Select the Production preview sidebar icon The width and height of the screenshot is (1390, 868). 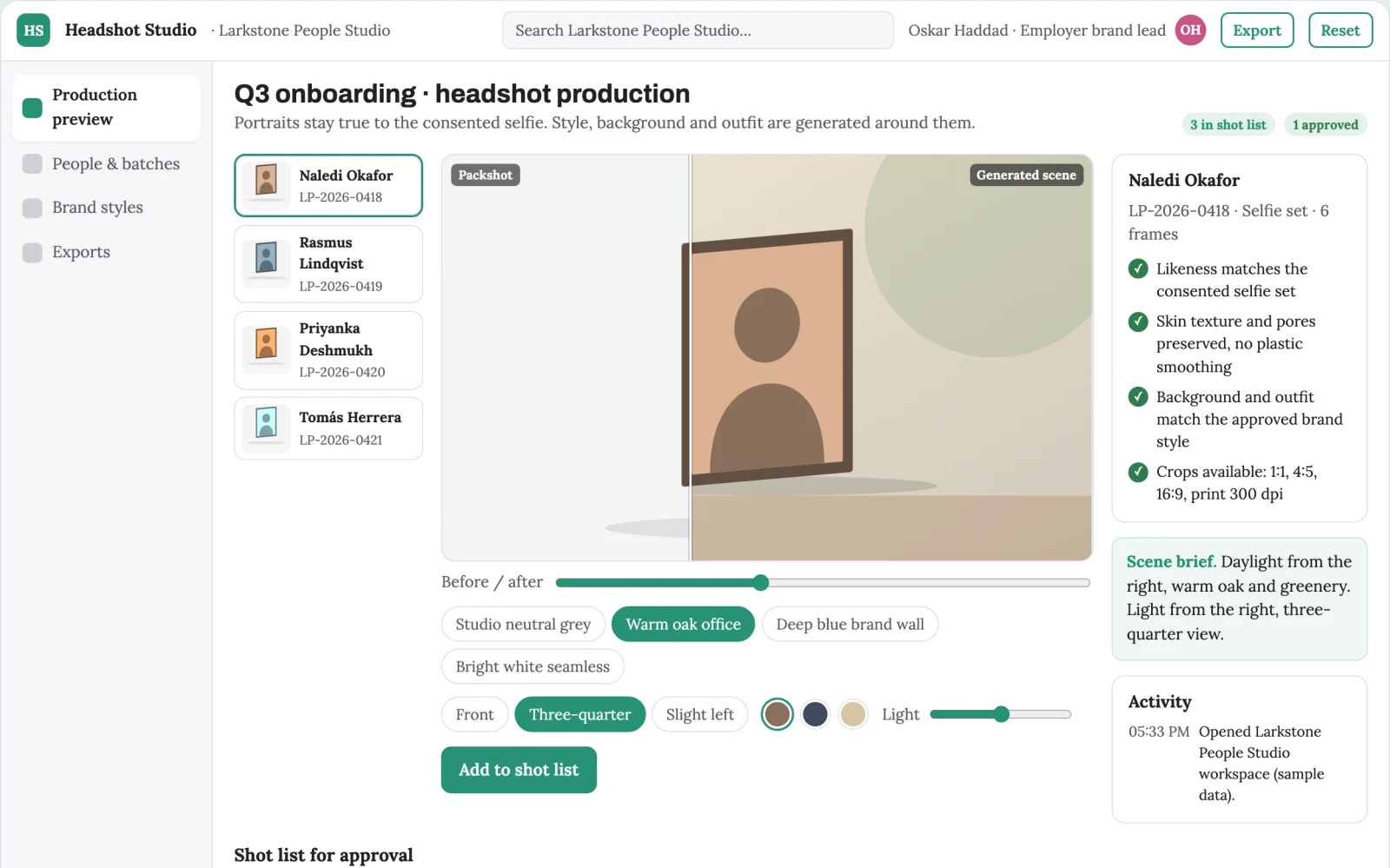coord(32,108)
